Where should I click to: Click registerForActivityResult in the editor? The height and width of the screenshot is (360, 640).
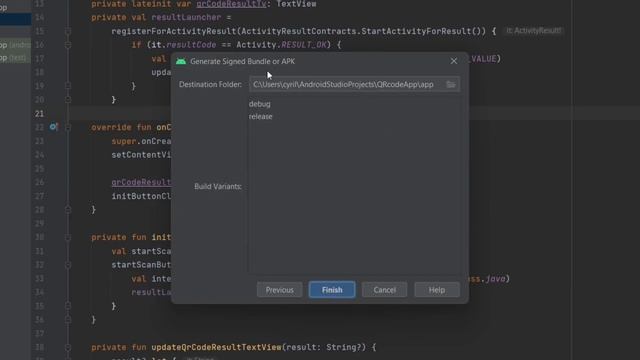click(174, 31)
